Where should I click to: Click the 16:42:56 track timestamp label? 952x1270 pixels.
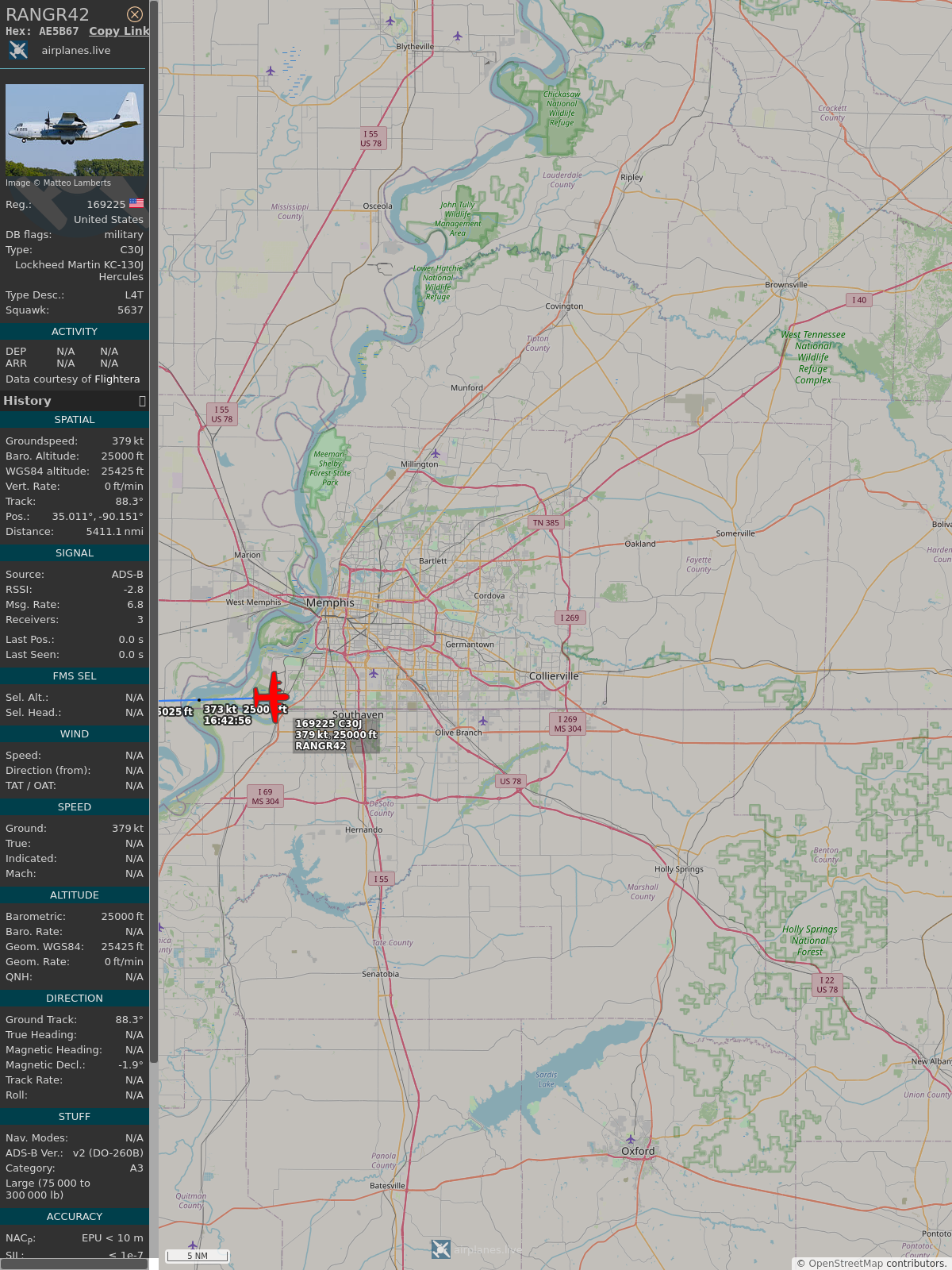tap(228, 721)
